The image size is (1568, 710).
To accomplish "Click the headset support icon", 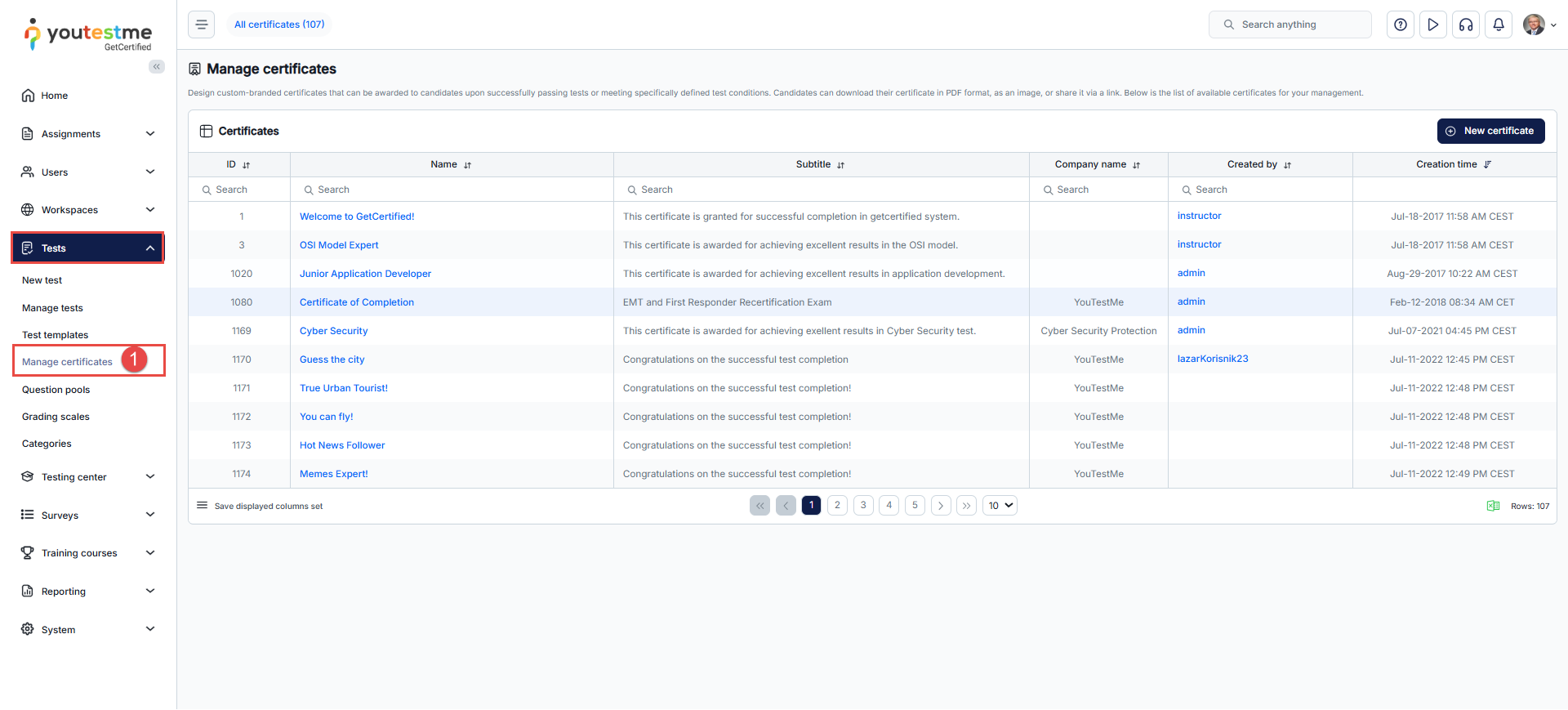I will click(x=1466, y=25).
